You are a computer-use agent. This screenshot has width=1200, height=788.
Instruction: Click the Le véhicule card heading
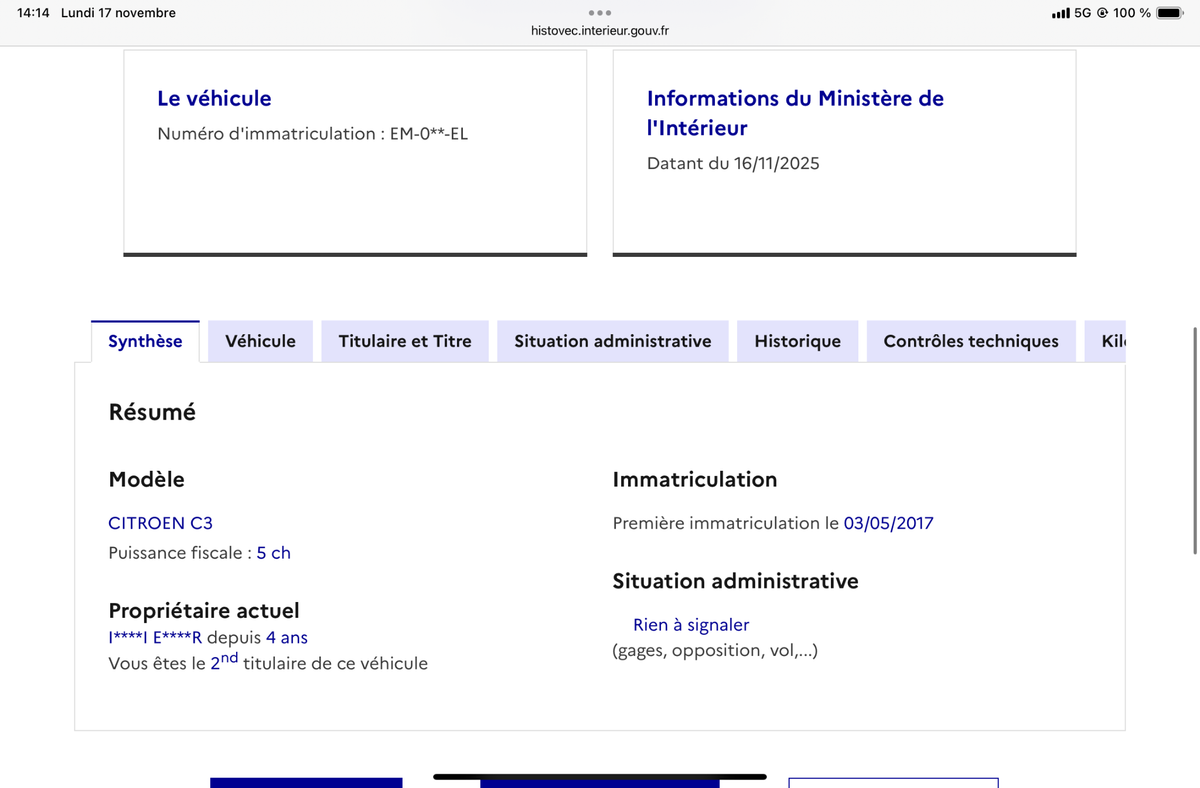214,98
